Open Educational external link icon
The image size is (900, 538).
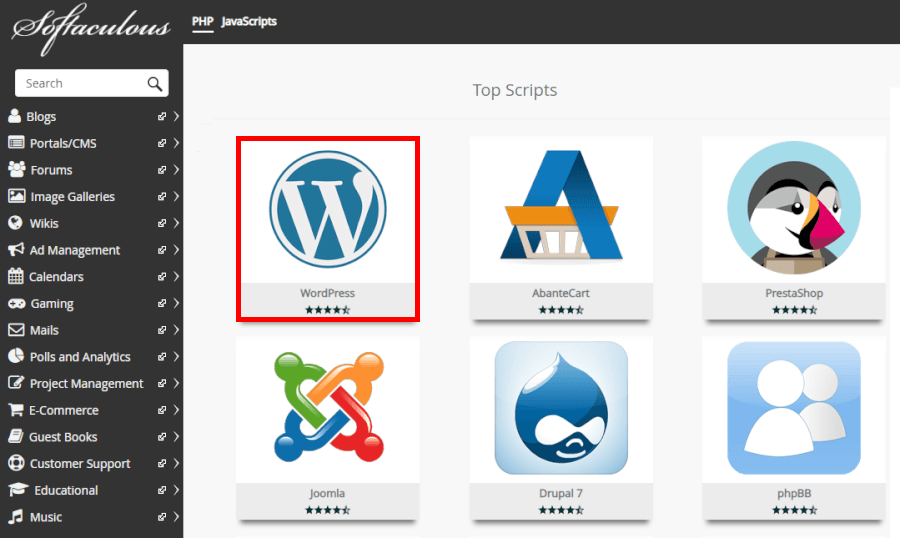[162, 490]
